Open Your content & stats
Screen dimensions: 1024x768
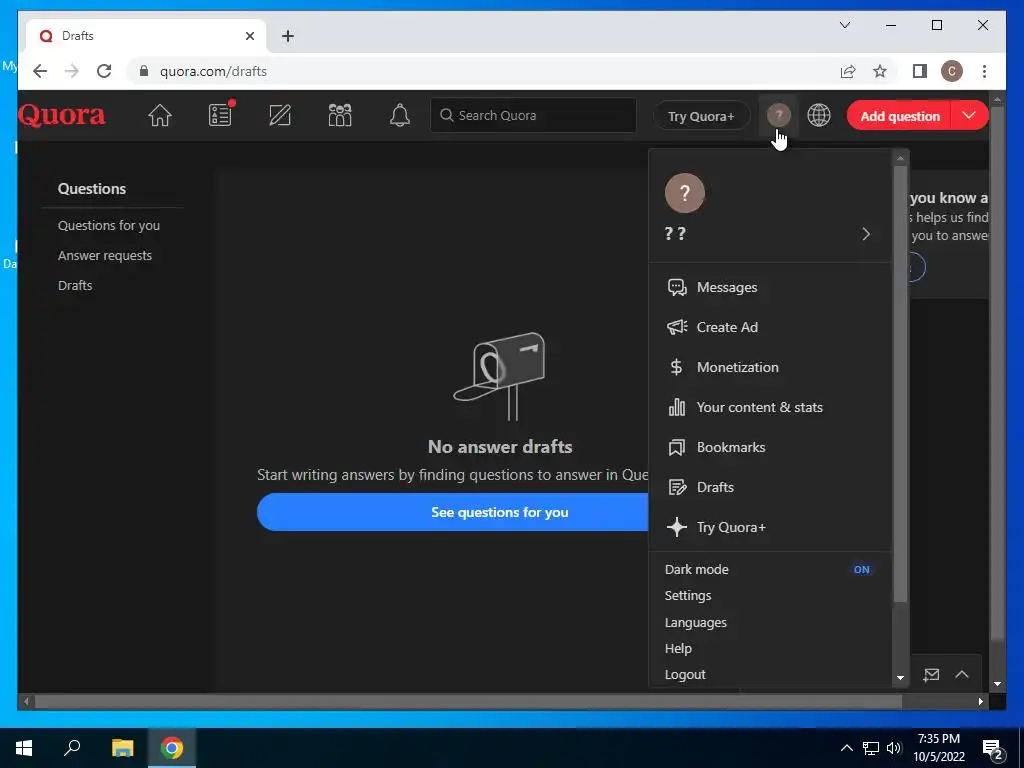pos(771,407)
